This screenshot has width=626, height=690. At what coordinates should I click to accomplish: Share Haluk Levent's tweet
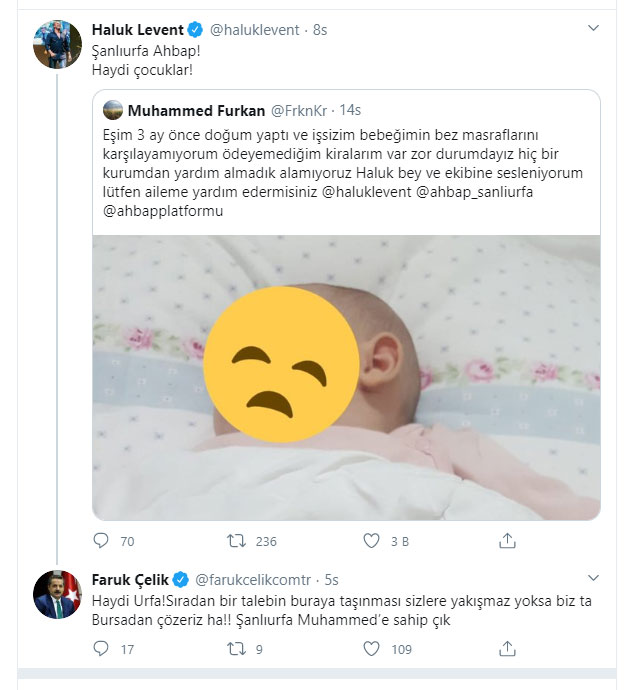click(507, 541)
